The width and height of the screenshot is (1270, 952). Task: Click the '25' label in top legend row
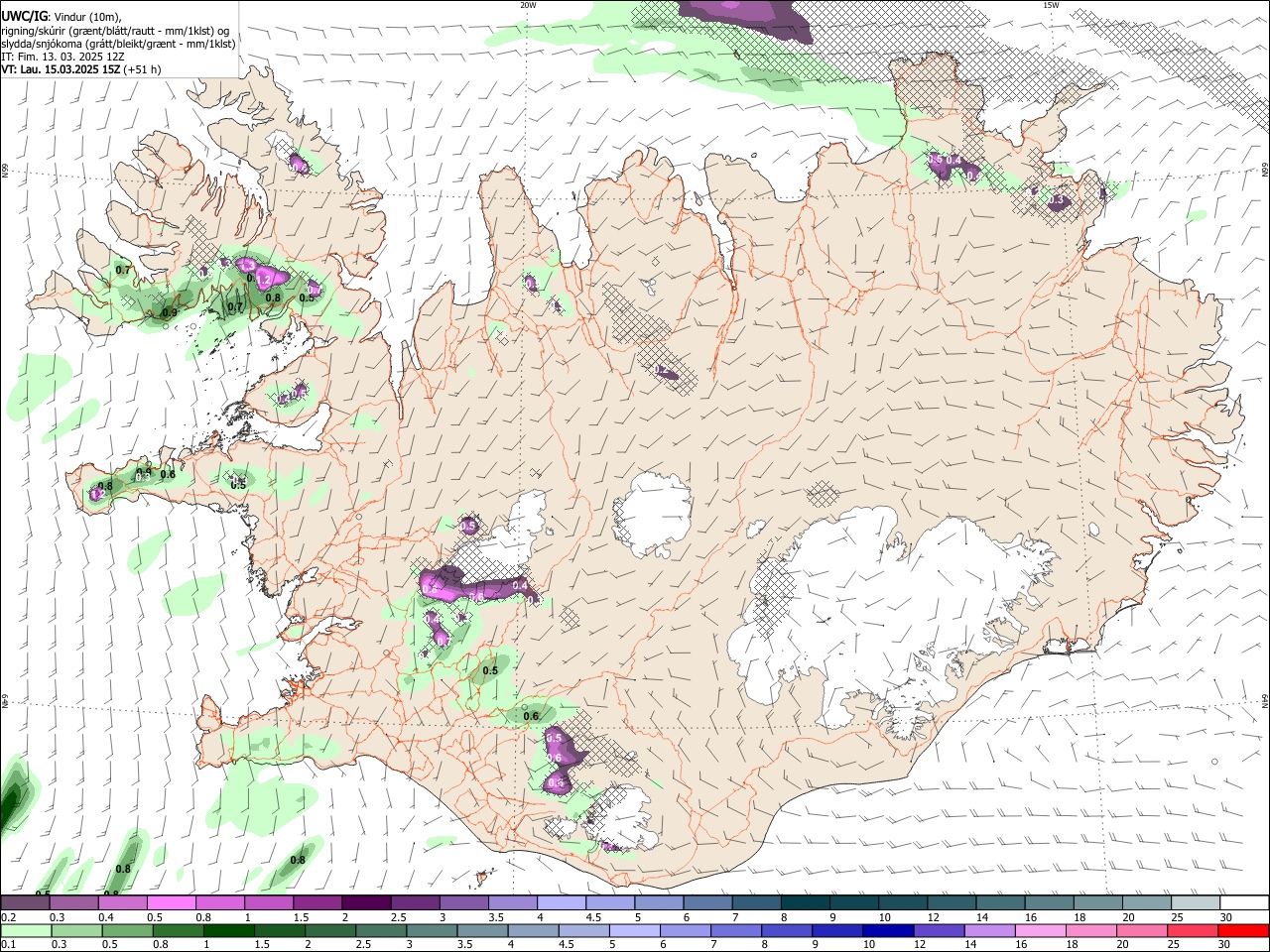tap(1178, 917)
